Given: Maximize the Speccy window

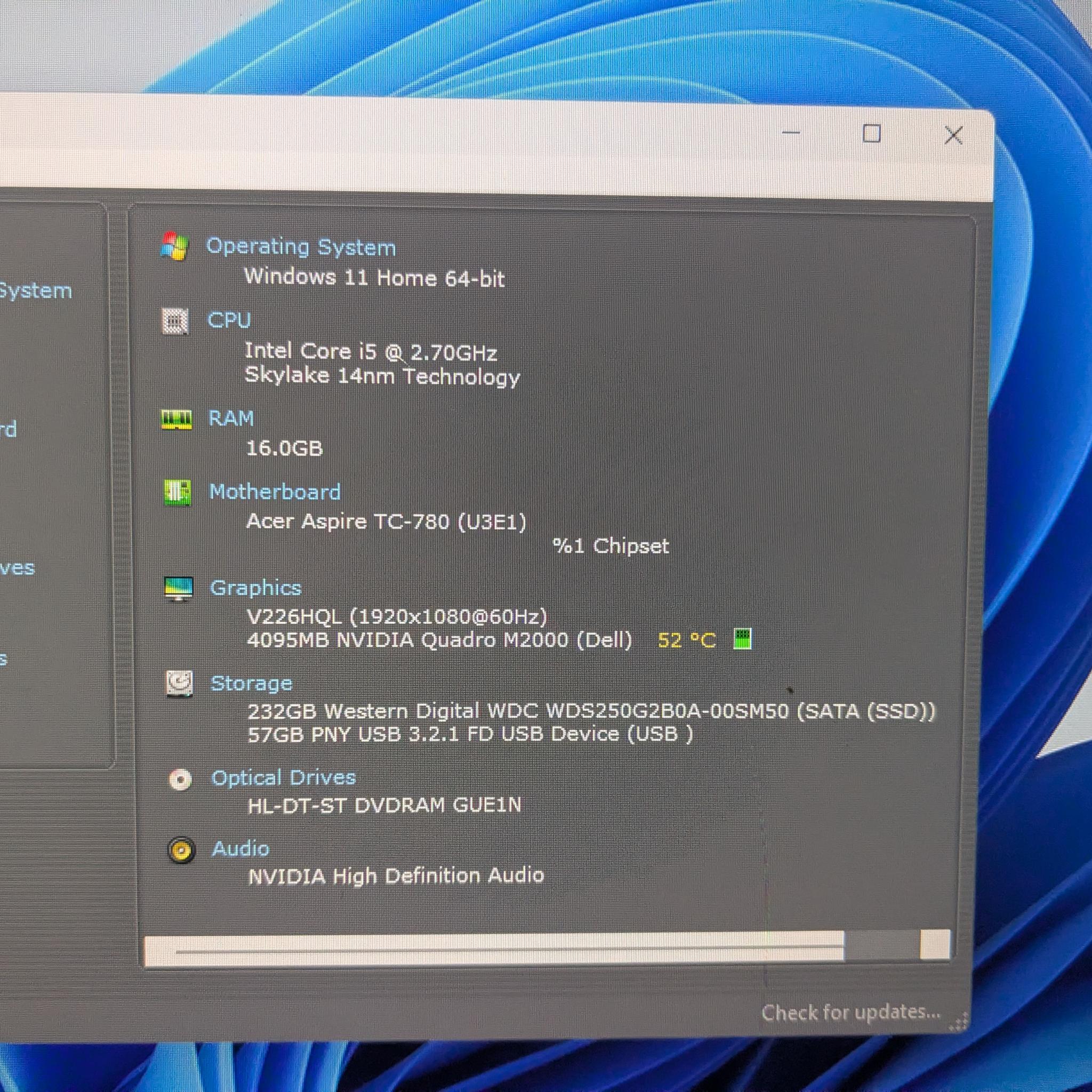Looking at the screenshot, I should coord(871,134).
